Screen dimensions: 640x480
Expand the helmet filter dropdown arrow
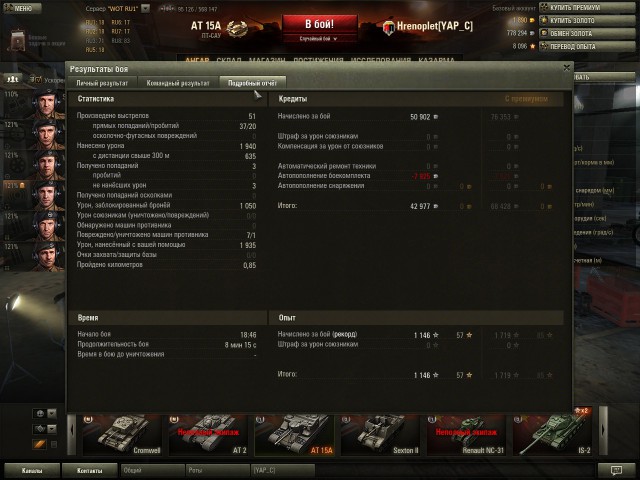click(52, 413)
